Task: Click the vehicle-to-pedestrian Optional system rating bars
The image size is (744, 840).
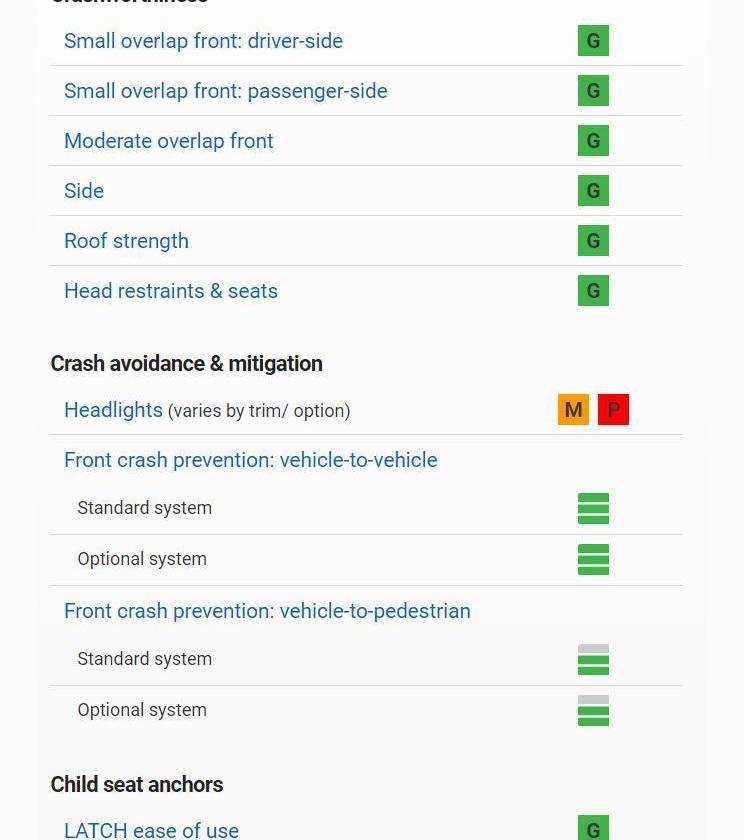Action: (x=593, y=710)
